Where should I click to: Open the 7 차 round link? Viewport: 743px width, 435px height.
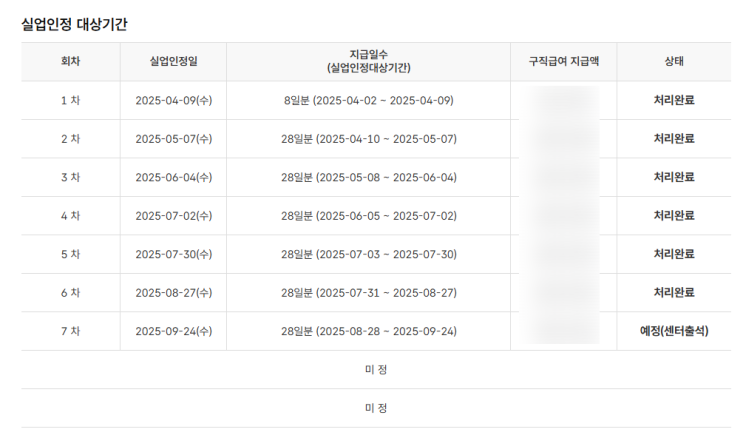pos(70,331)
